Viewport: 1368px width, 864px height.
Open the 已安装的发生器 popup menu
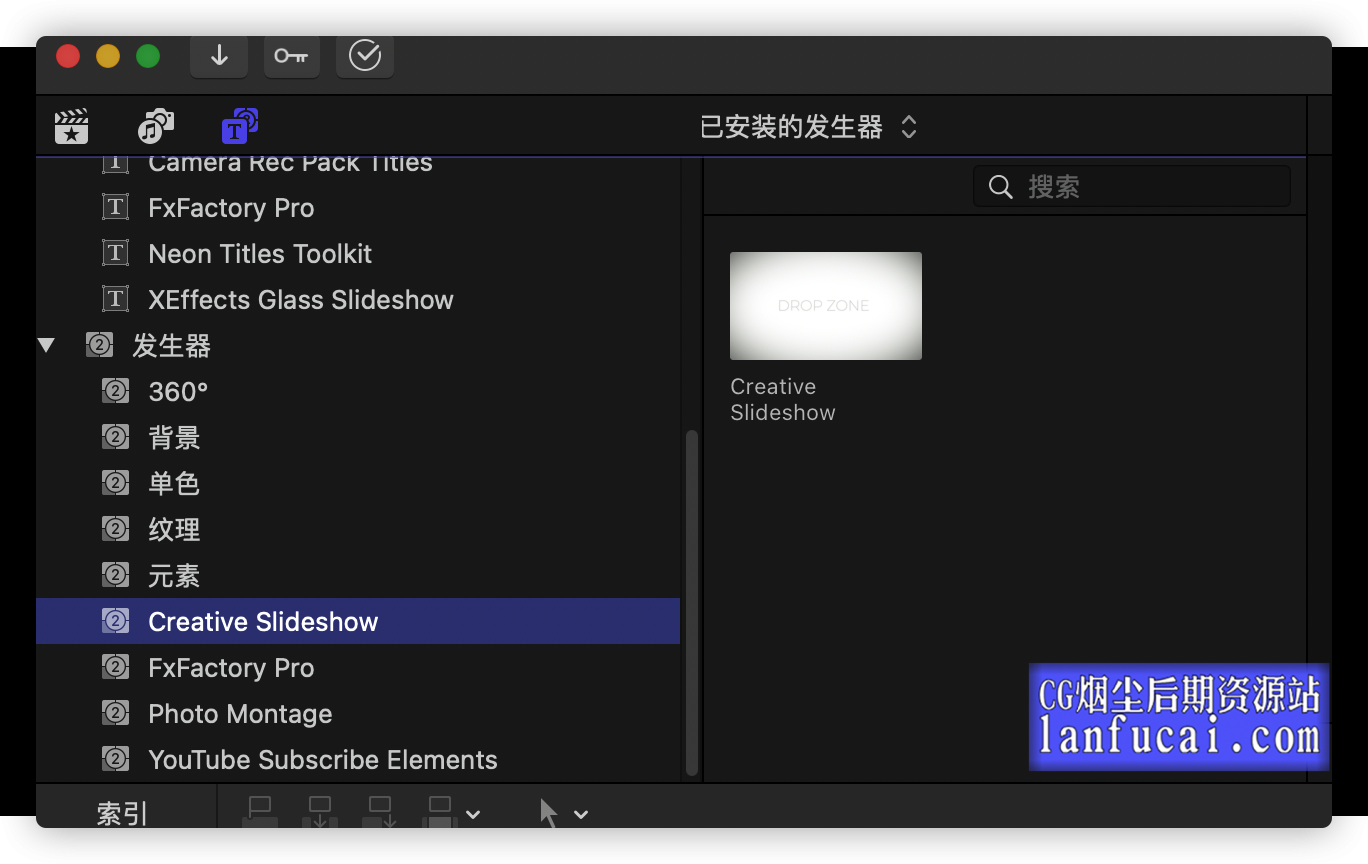click(808, 127)
